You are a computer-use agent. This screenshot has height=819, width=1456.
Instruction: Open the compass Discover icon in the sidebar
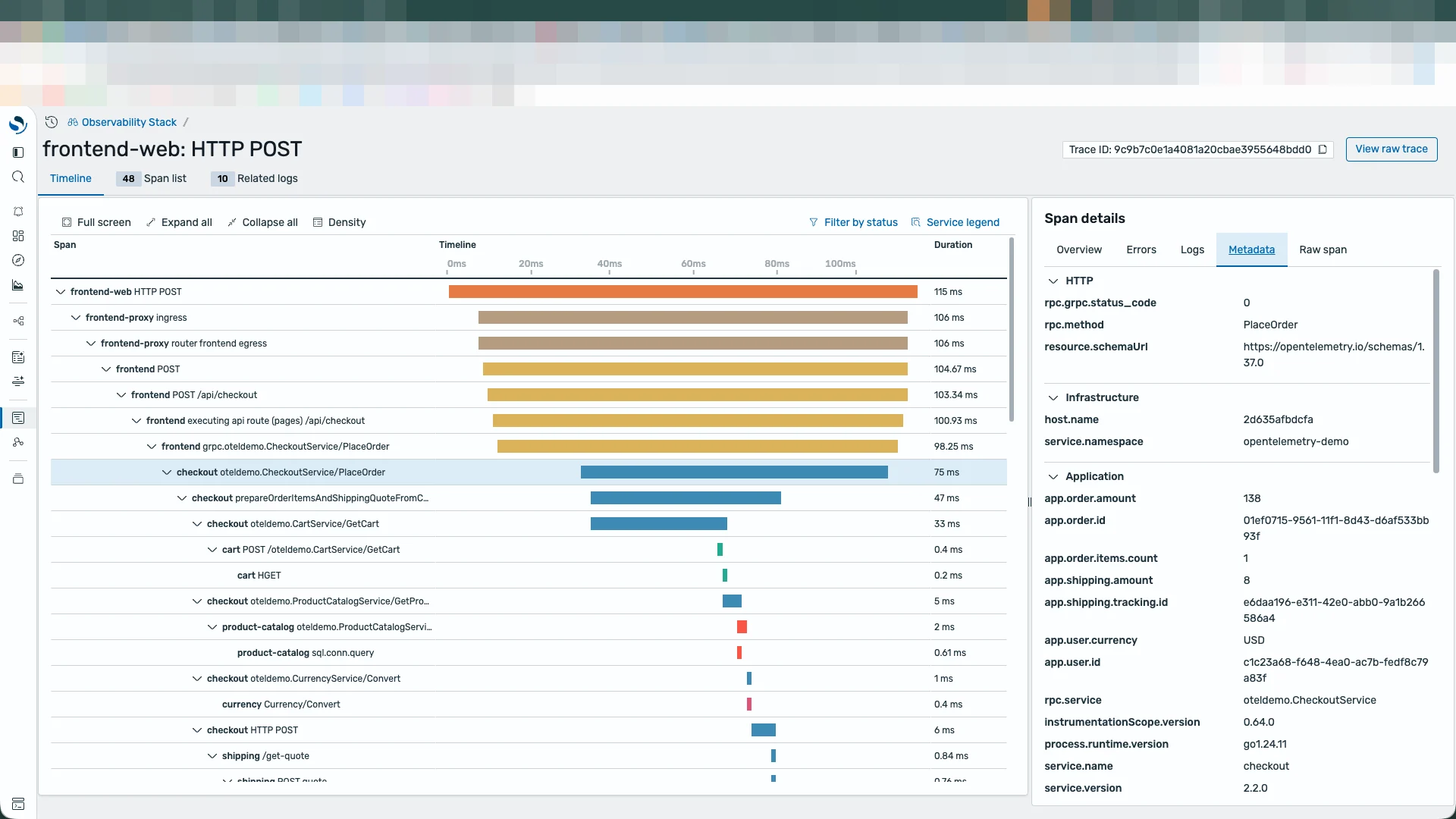[x=18, y=260]
